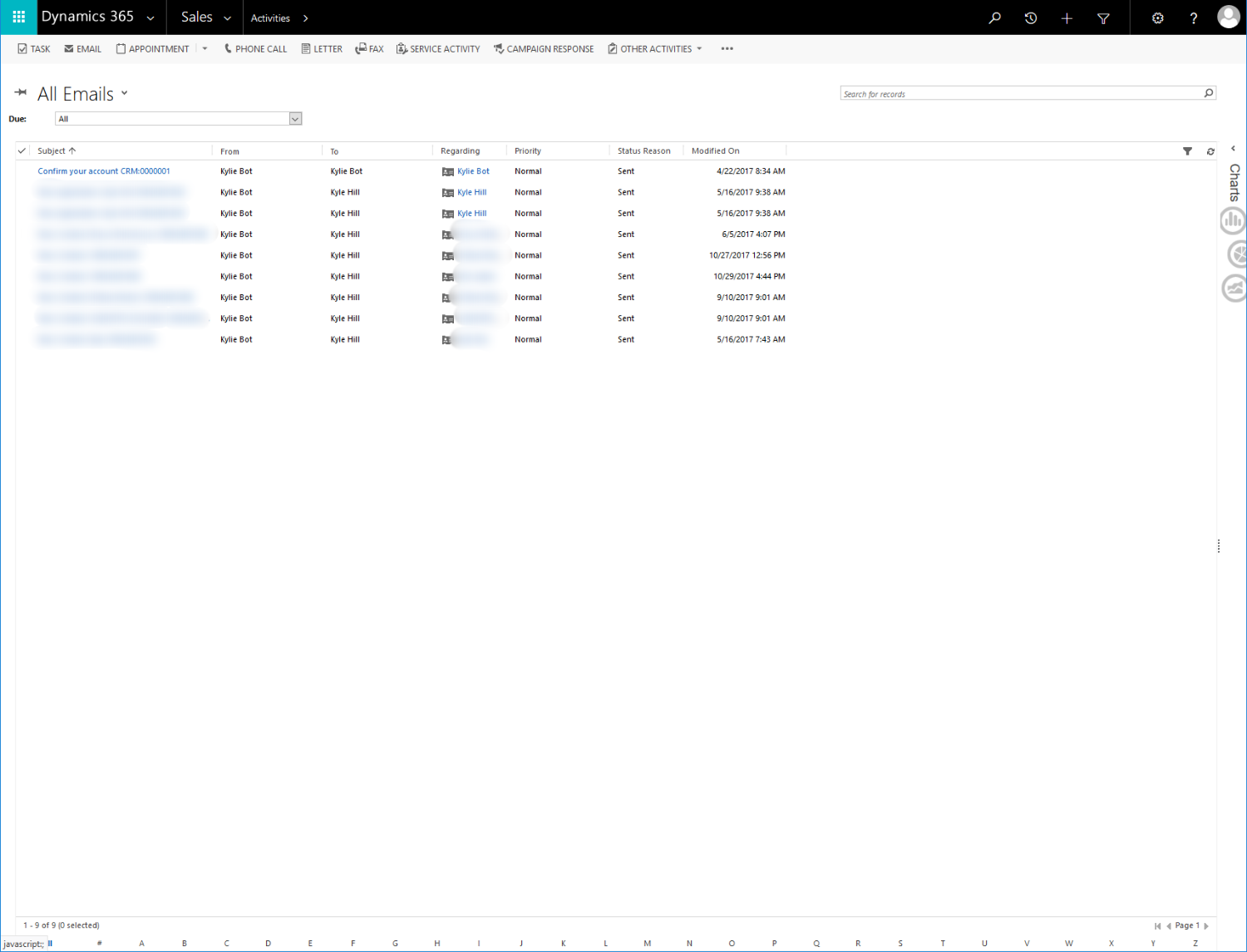Open the help question mark icon

click(x=1194, y=17)
